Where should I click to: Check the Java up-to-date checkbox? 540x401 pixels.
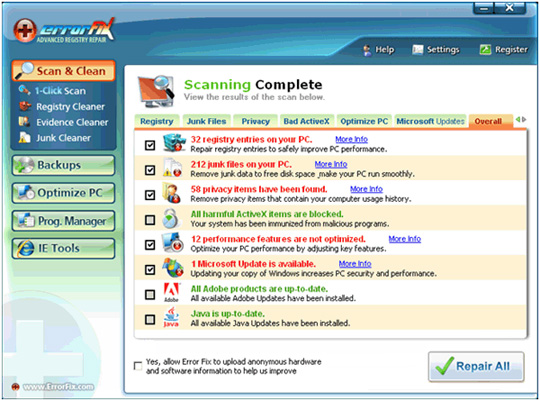150,319
